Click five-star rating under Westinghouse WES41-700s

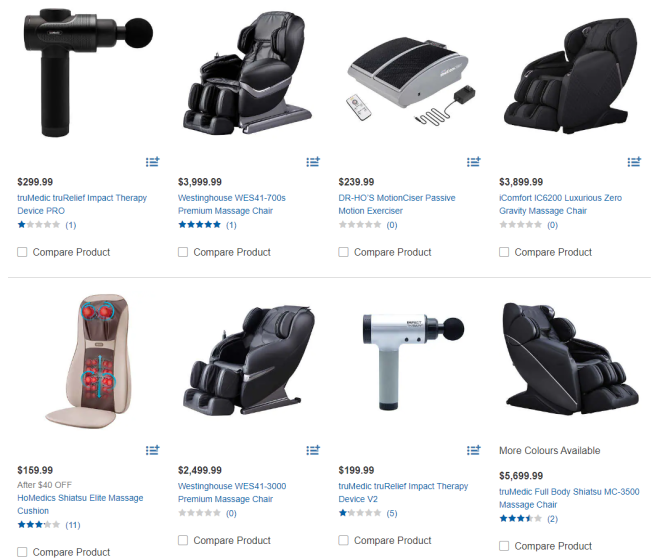pos(200,225)
